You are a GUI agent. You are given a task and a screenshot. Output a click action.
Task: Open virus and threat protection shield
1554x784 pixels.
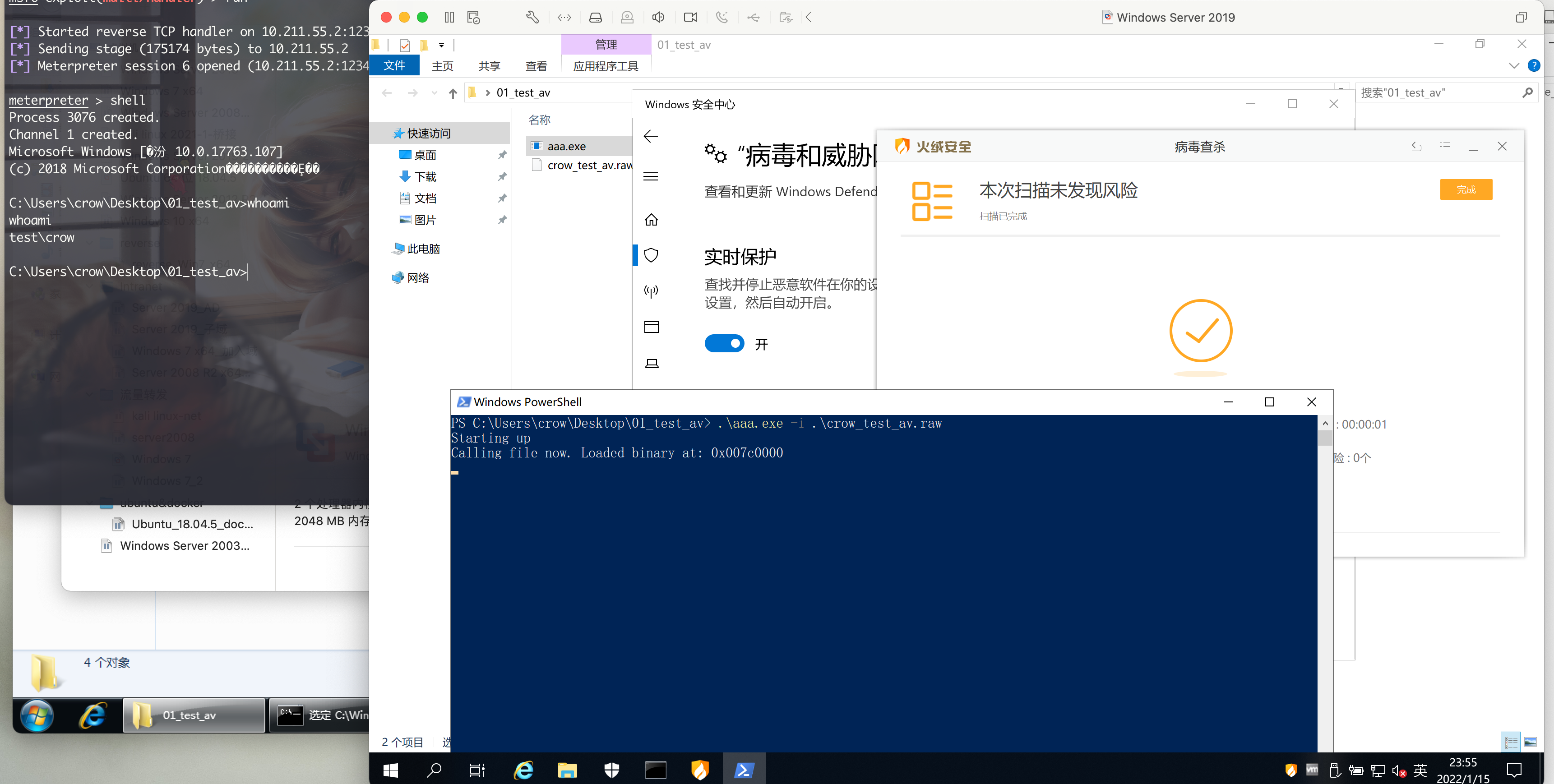tap(651, 255)
